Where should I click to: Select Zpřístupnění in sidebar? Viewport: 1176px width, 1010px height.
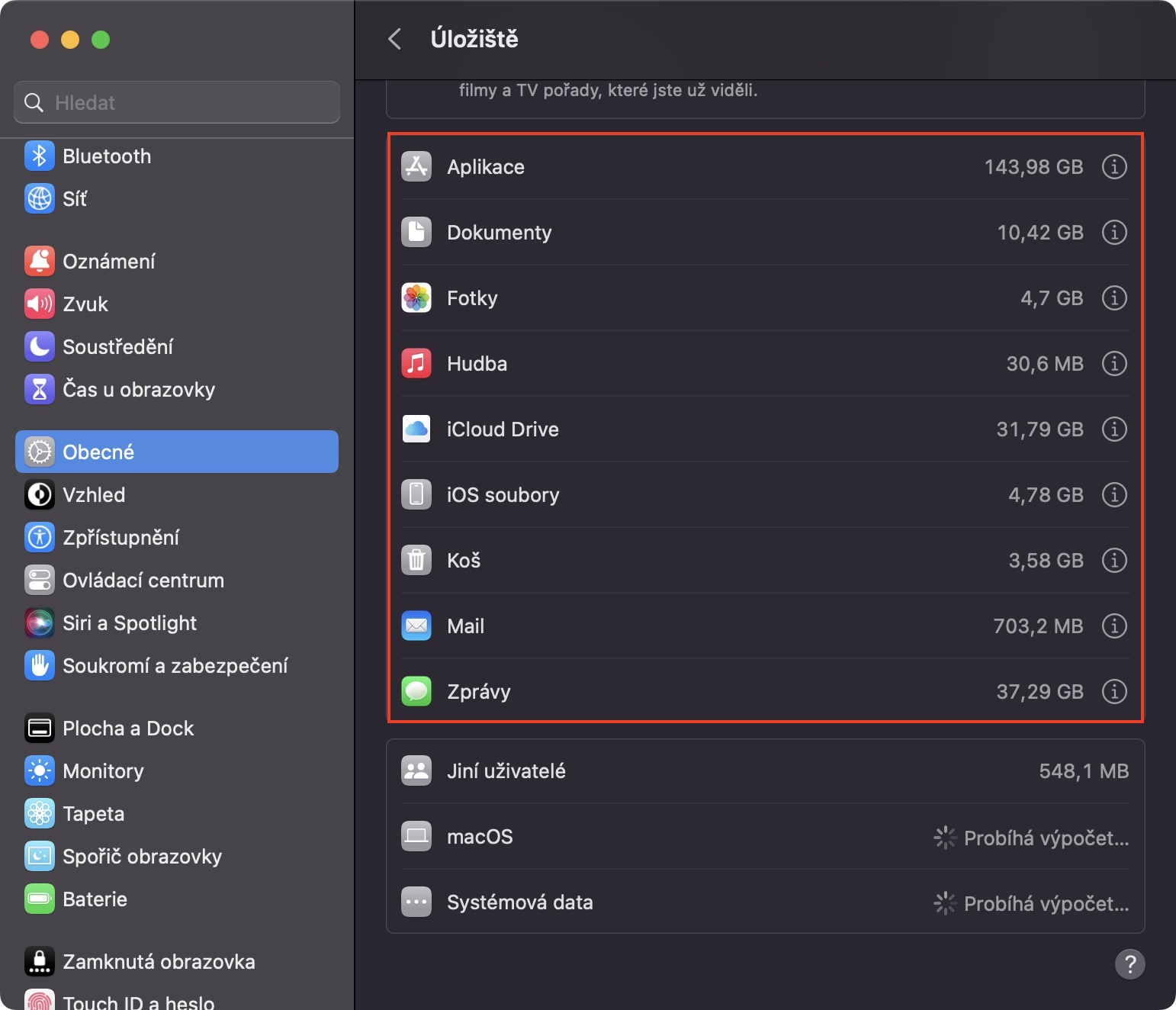point(120,538)
